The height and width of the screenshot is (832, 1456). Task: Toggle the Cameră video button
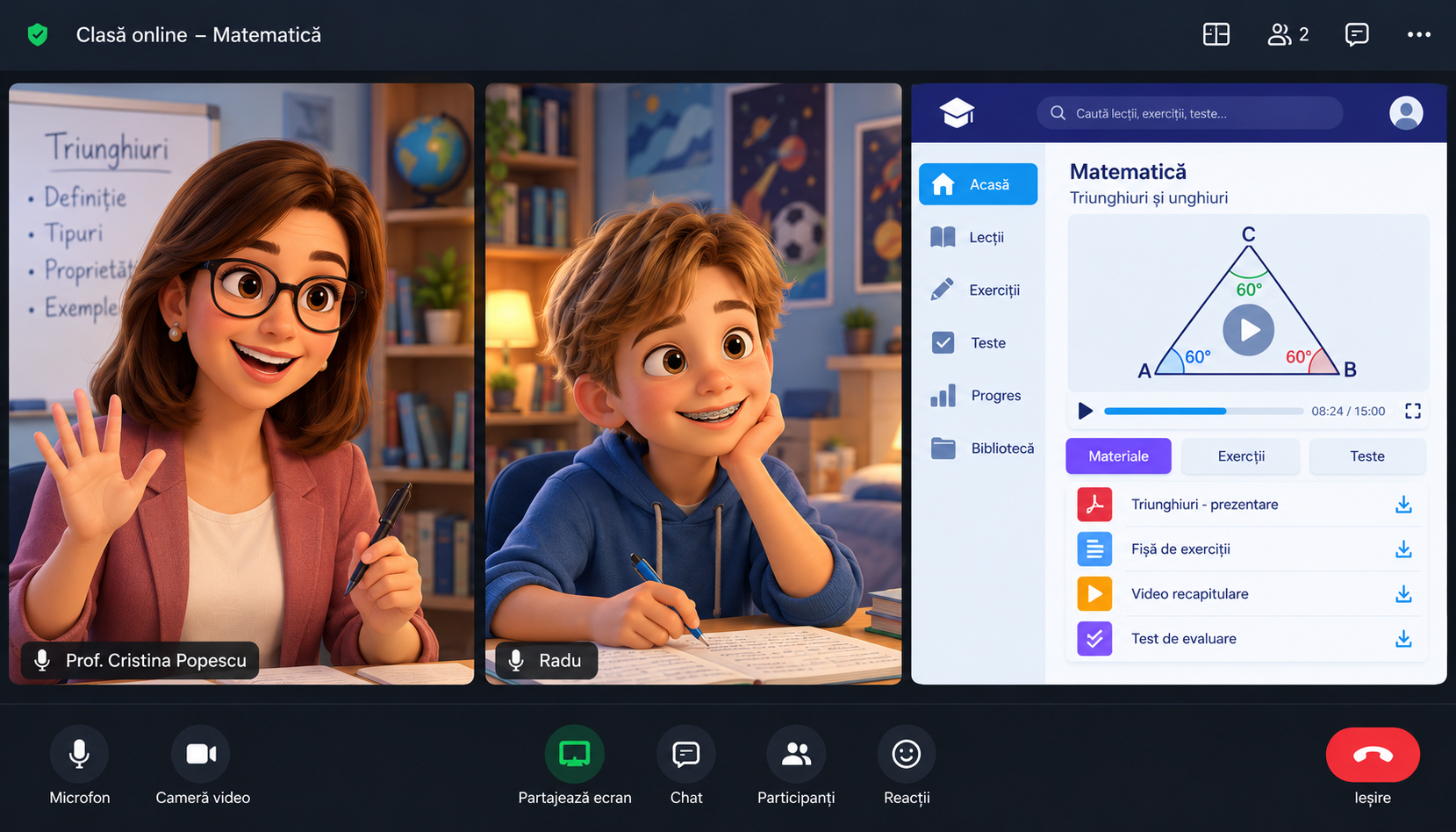point(201,754)
